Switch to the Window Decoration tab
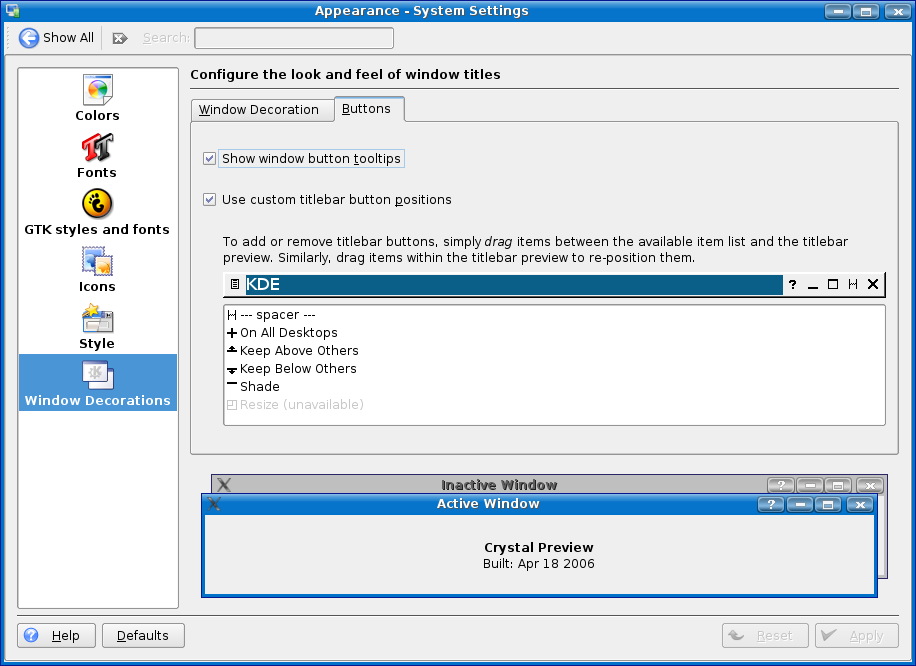Image resolution: width=916 pixels, height=666 pixels. 259,110
